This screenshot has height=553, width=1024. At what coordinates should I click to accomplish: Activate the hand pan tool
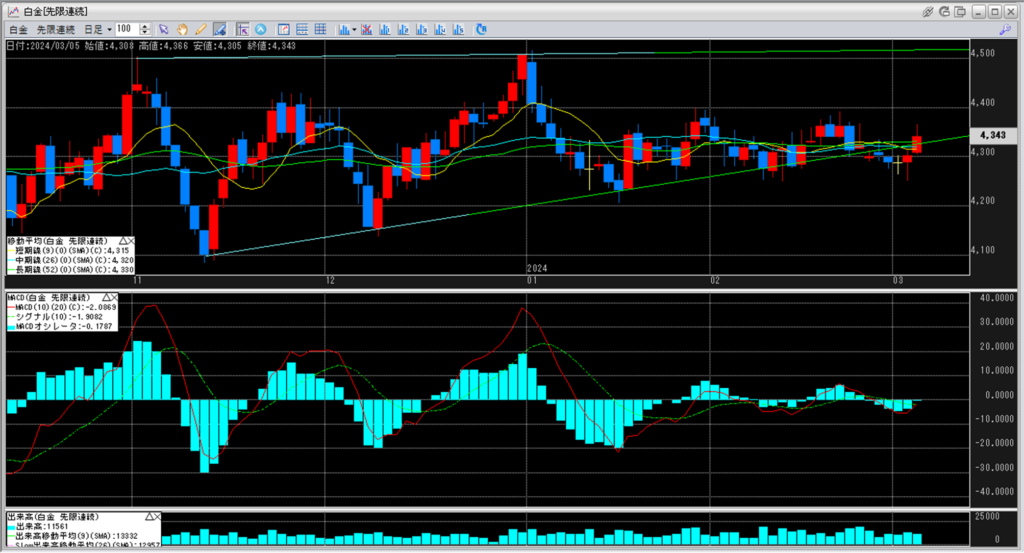(182, 29)
